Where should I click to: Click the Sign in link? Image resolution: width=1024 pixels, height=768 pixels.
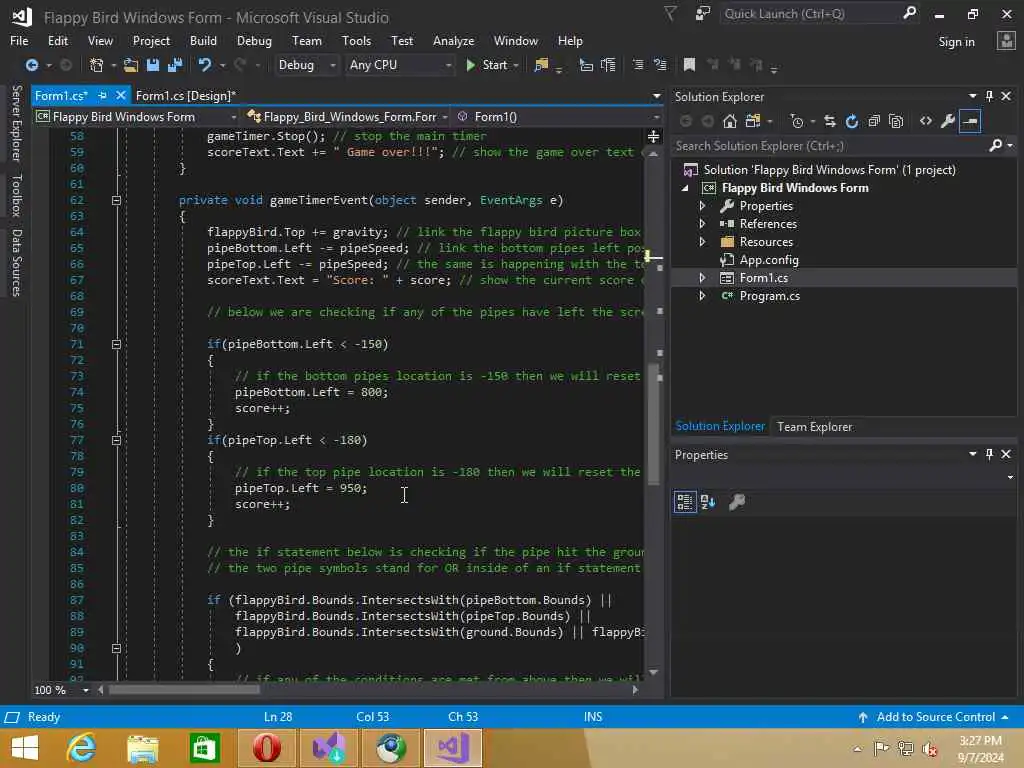[x=956, y=42]
